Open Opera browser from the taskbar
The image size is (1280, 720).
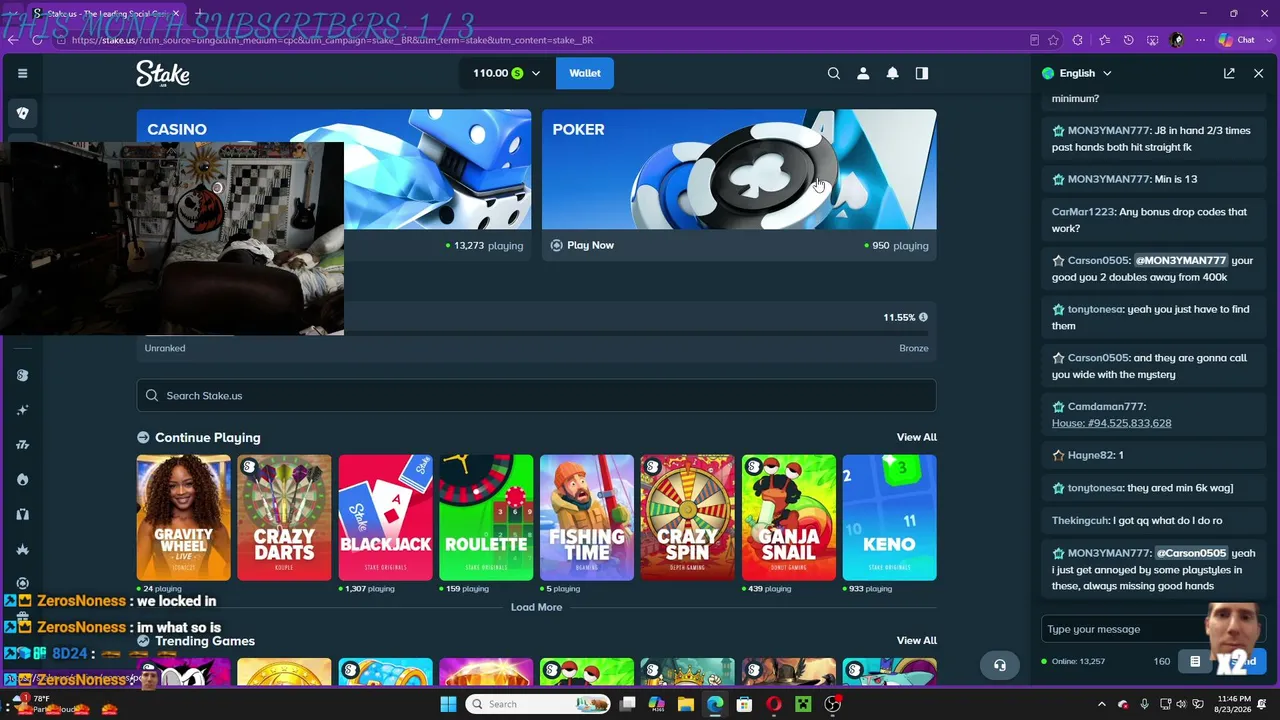[x=773, y=704]
